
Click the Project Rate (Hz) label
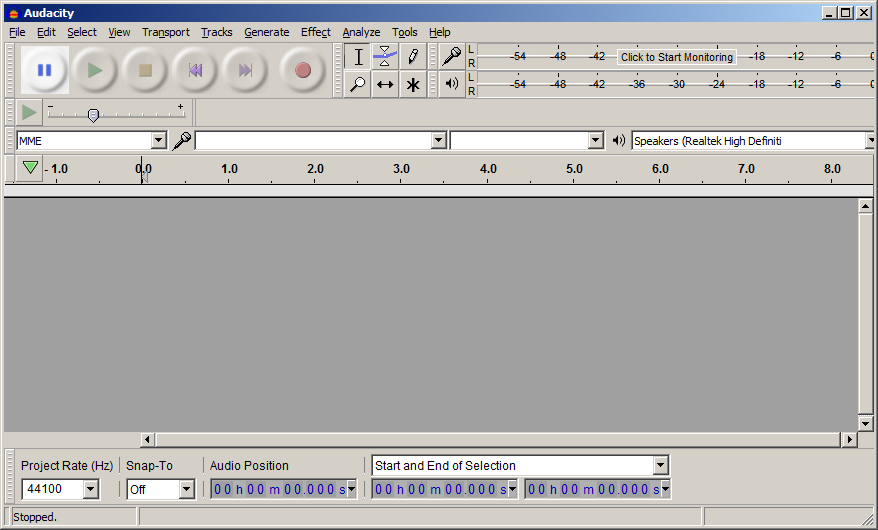click(x=67, y=466)
